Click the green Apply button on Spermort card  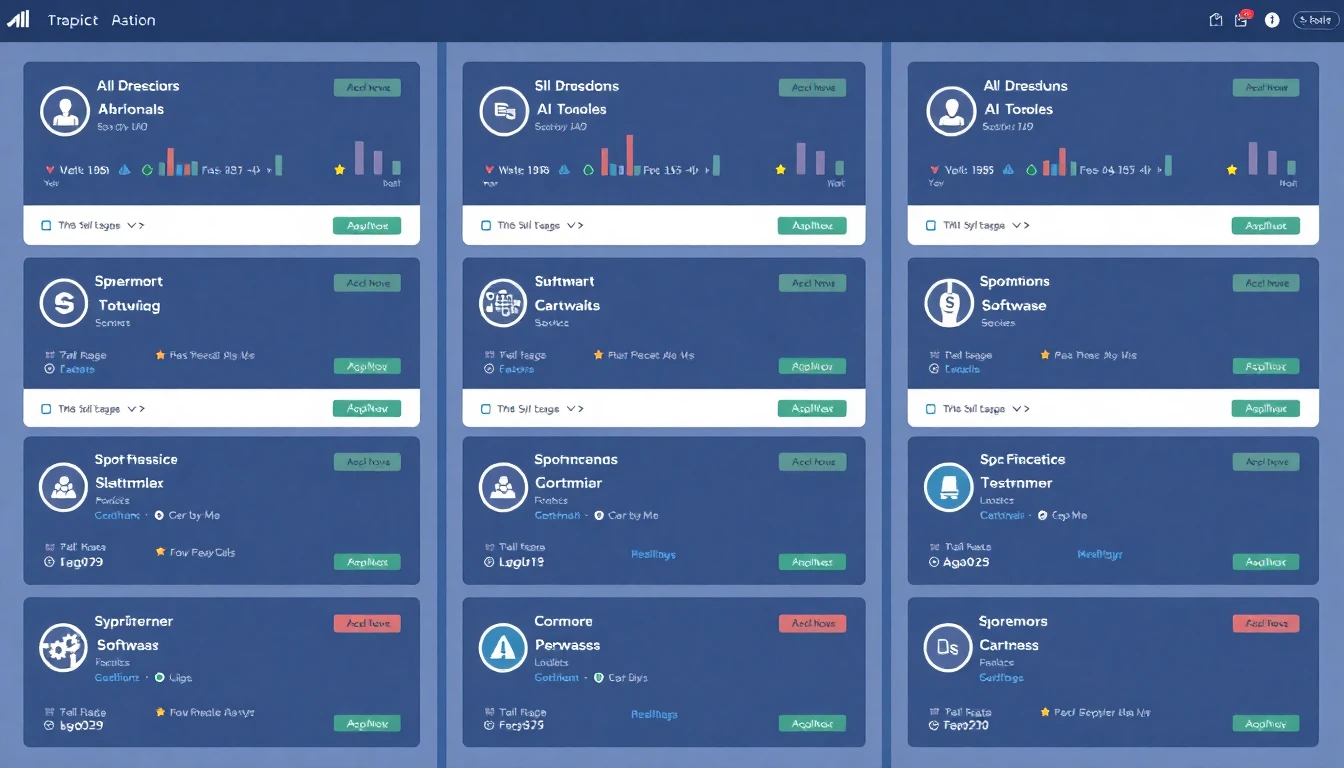tap(367, 365)
